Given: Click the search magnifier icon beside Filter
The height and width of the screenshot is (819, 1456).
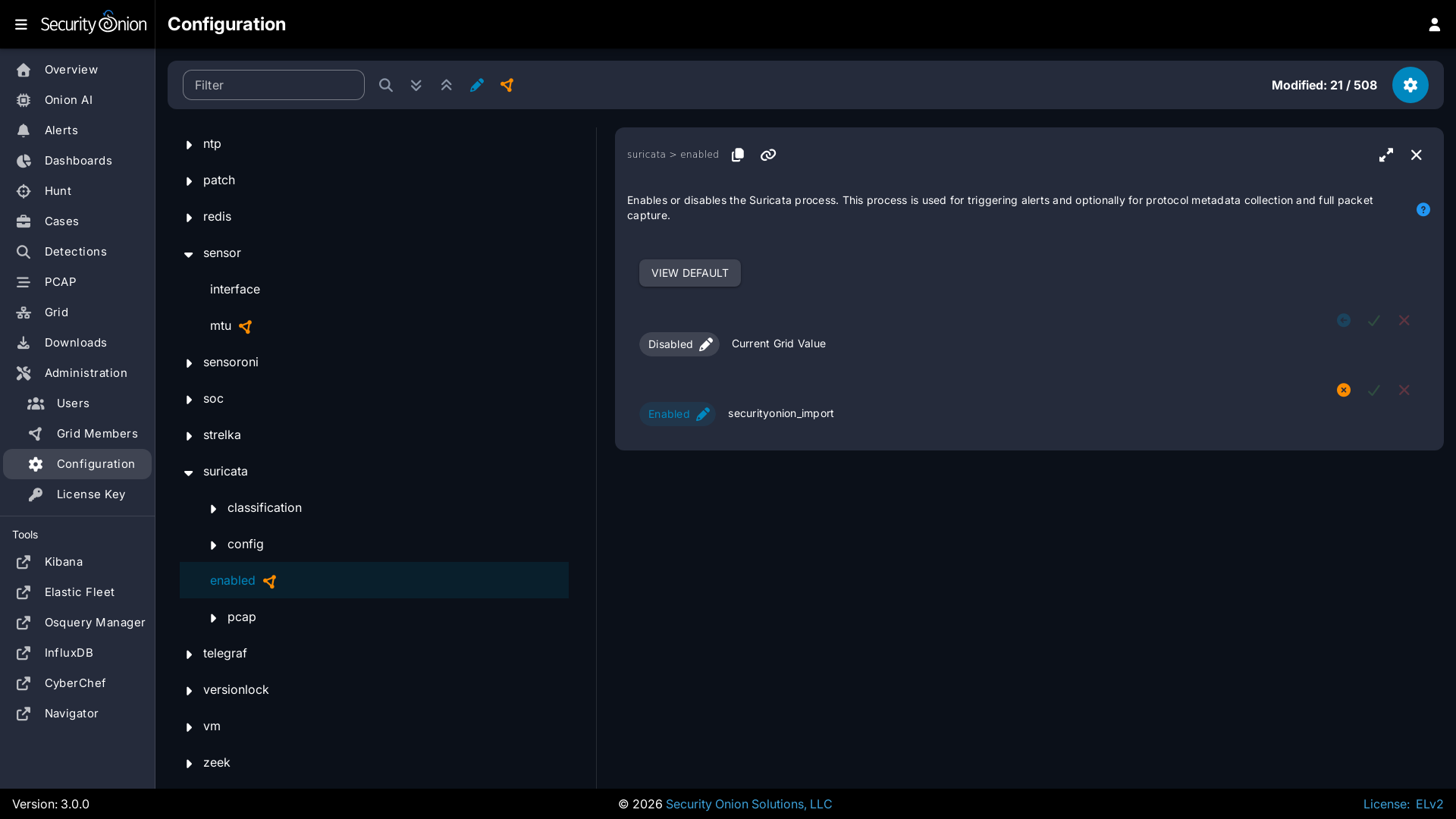Looking at the screenshot, I should [x=386, y=85].
